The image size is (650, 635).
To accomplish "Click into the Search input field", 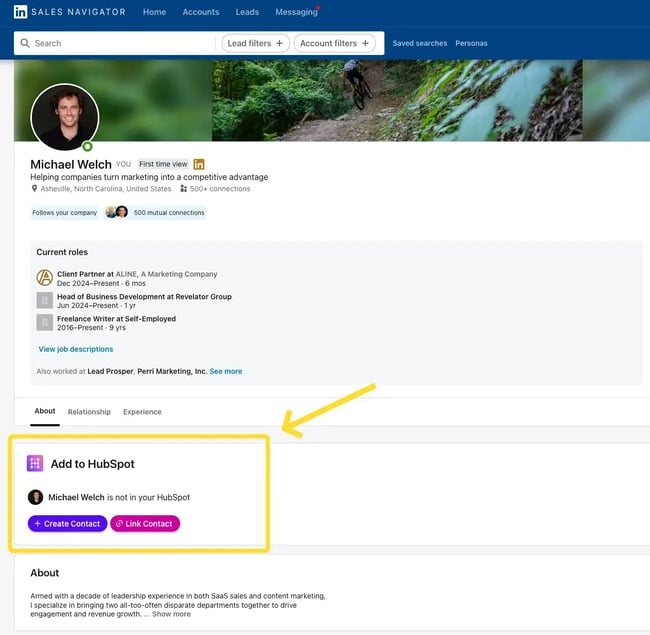I will tap(120, 43).
